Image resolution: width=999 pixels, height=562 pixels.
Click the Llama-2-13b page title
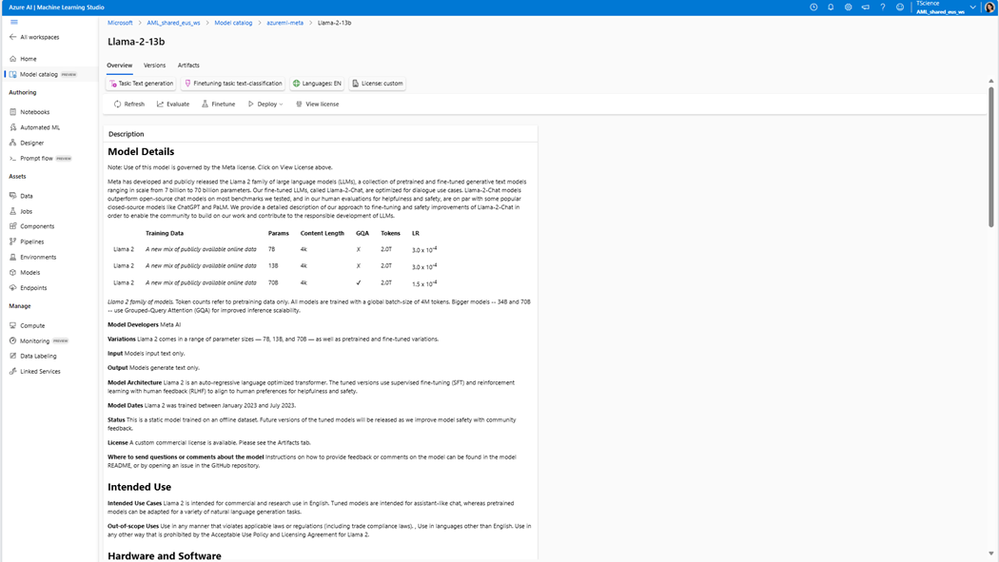pos(136,41)
